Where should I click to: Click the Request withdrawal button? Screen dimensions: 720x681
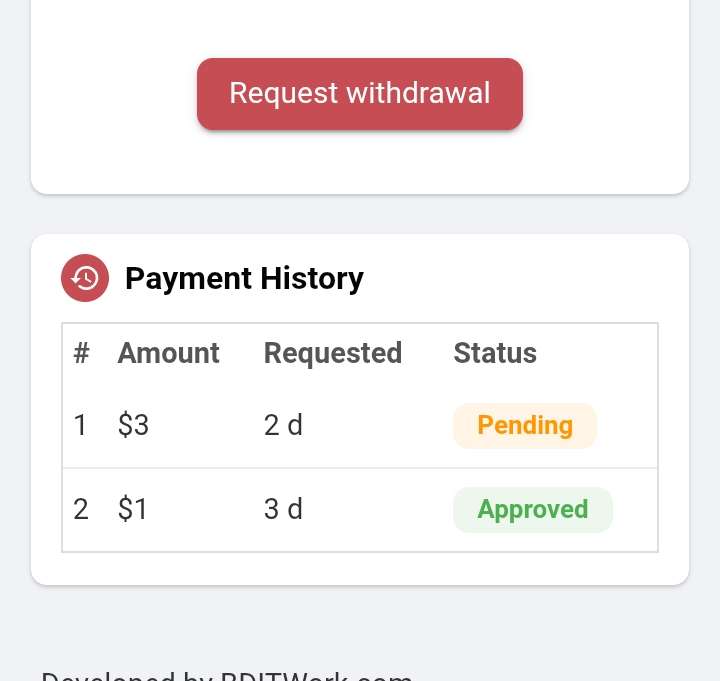coord(360,94)
